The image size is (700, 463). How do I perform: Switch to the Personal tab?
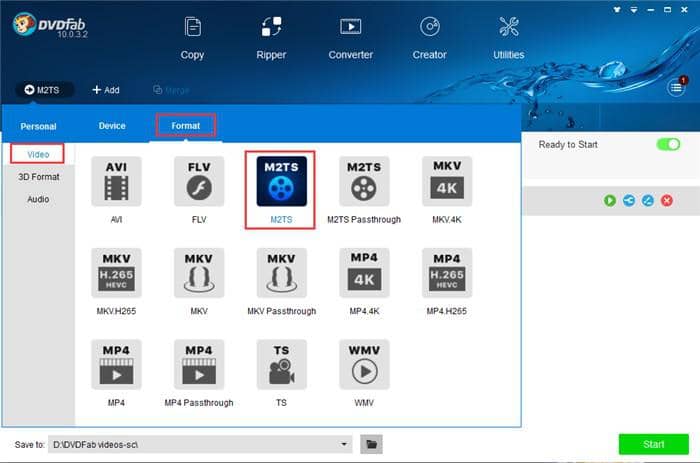coord(38,126)
